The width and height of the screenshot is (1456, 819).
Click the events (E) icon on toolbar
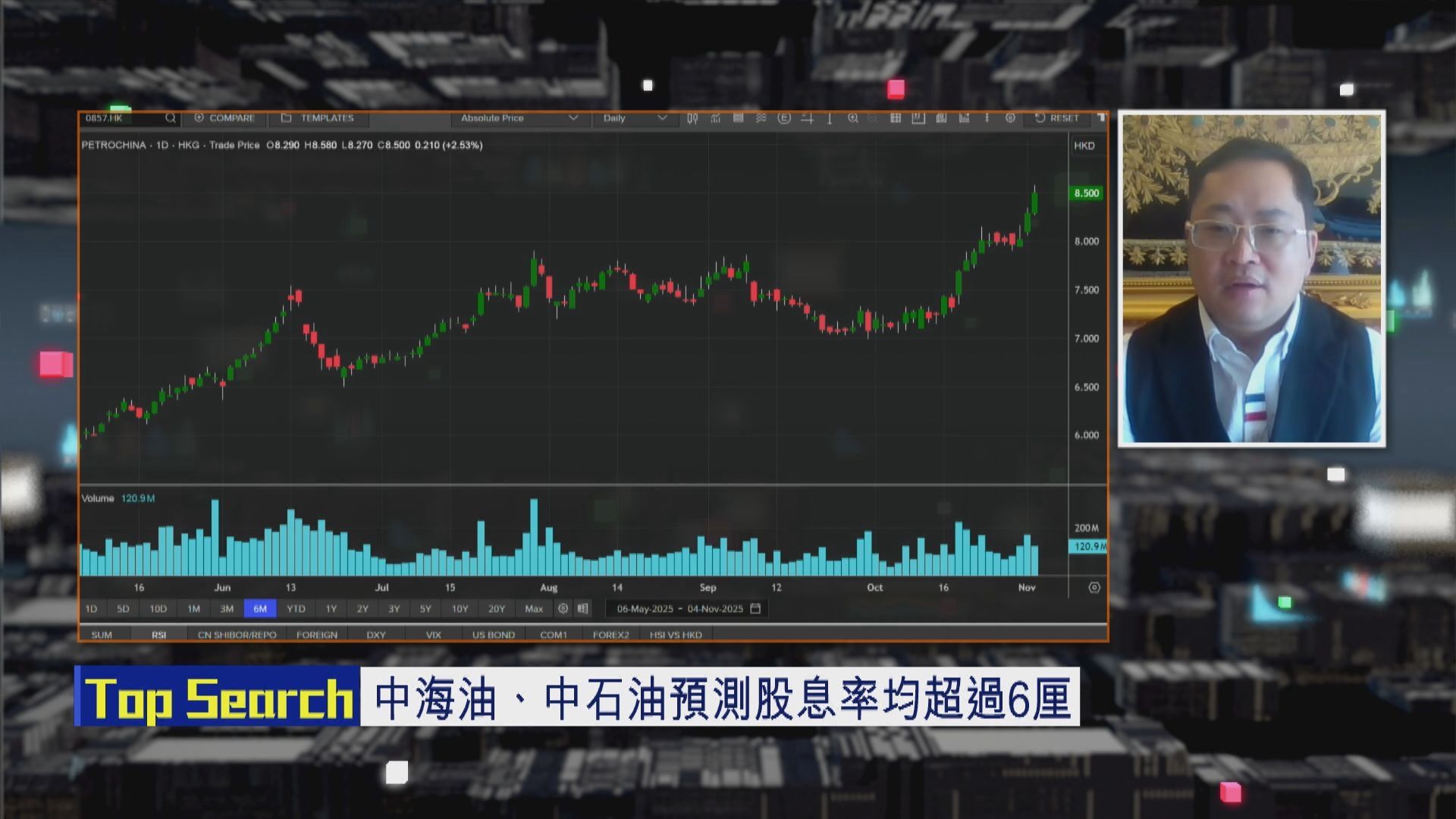784,119
